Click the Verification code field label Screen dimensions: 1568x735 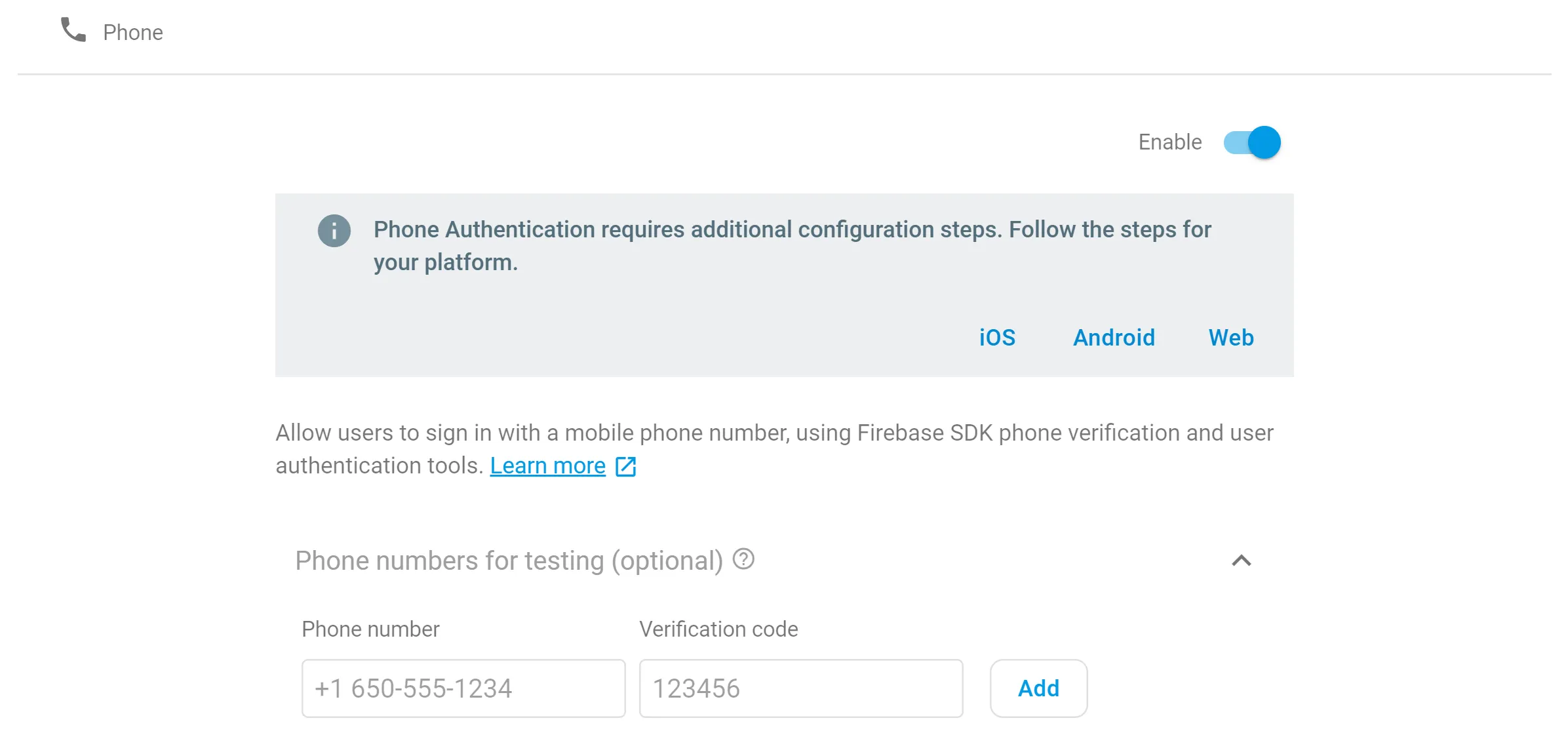[x=718, y=629]
